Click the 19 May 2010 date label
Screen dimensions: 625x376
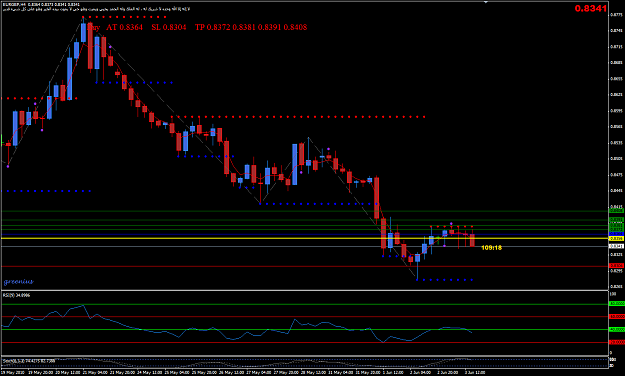[x=12, y=372]
